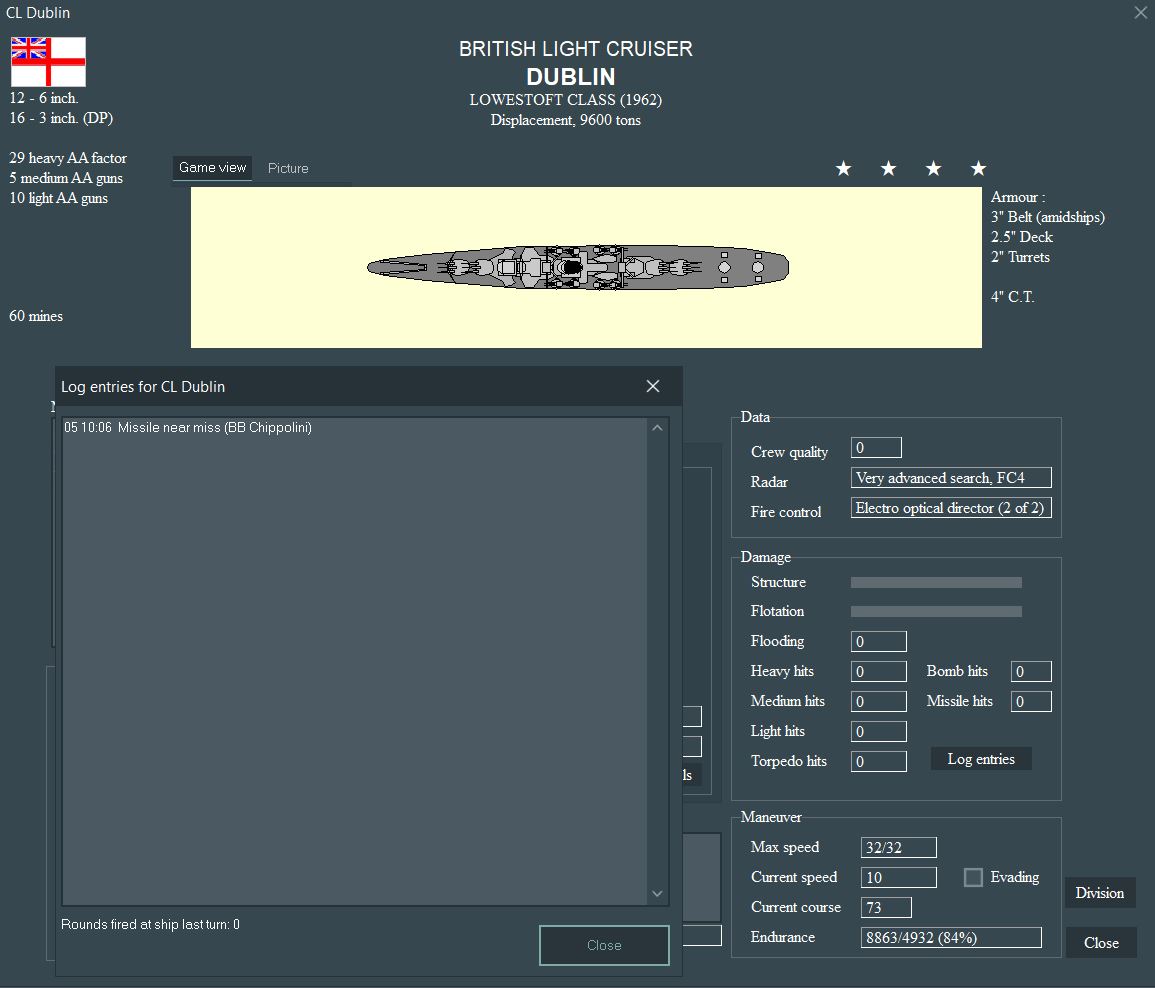
Task: Click the 'Displacement, 9600 tons' text
Action: pos(566,120)
